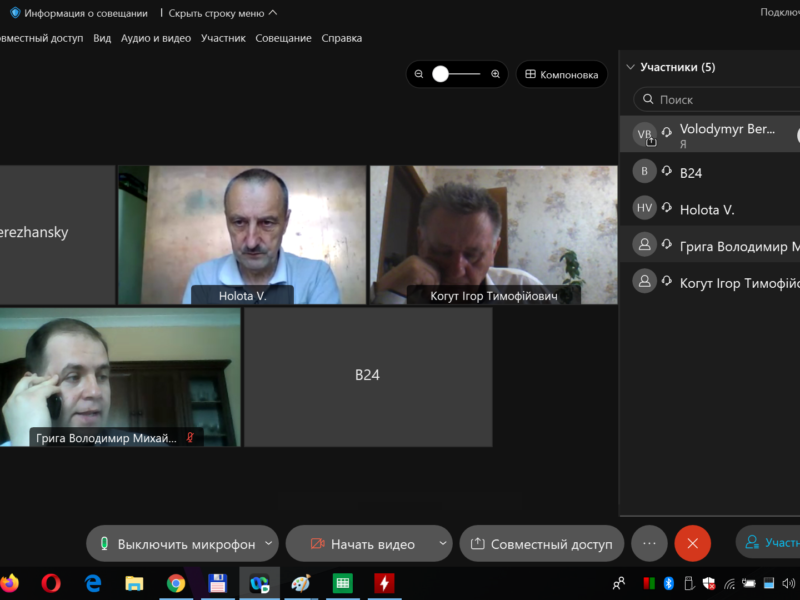Open the dropdown arrow next to Выключить микрофон
Image resolution: width=800 pixels, height=600 pixels.
pyautogui.click(x=267, y=544)
